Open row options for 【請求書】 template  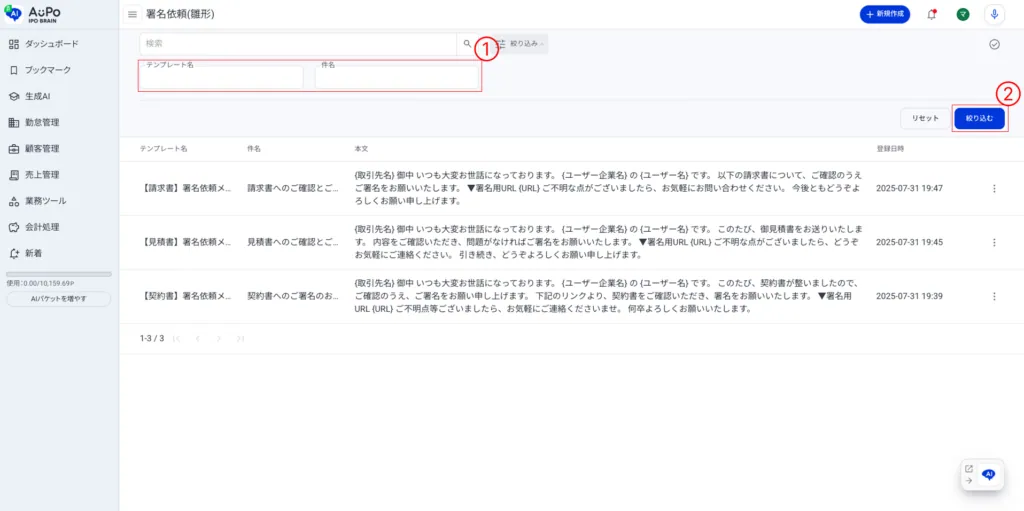994,188
